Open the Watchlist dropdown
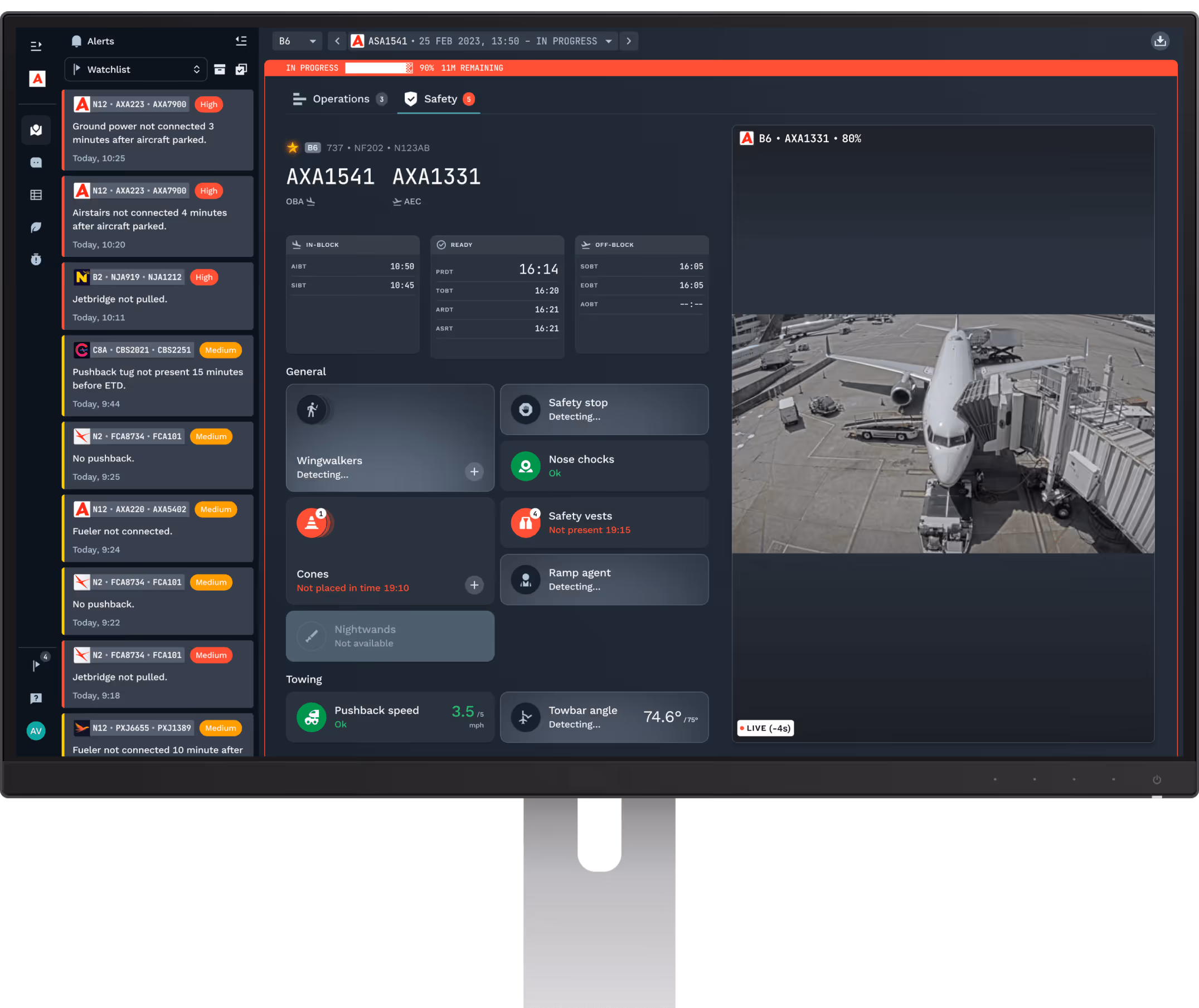This screenshot has width=1199, height=1008. (x=136, y=69)
